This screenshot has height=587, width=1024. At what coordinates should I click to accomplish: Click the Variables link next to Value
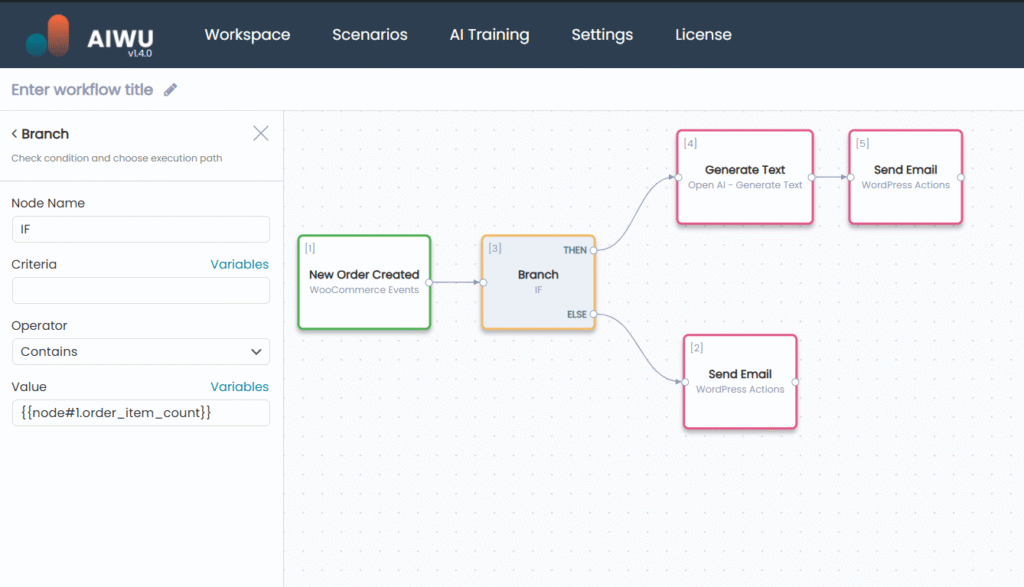tap(239, 386)
